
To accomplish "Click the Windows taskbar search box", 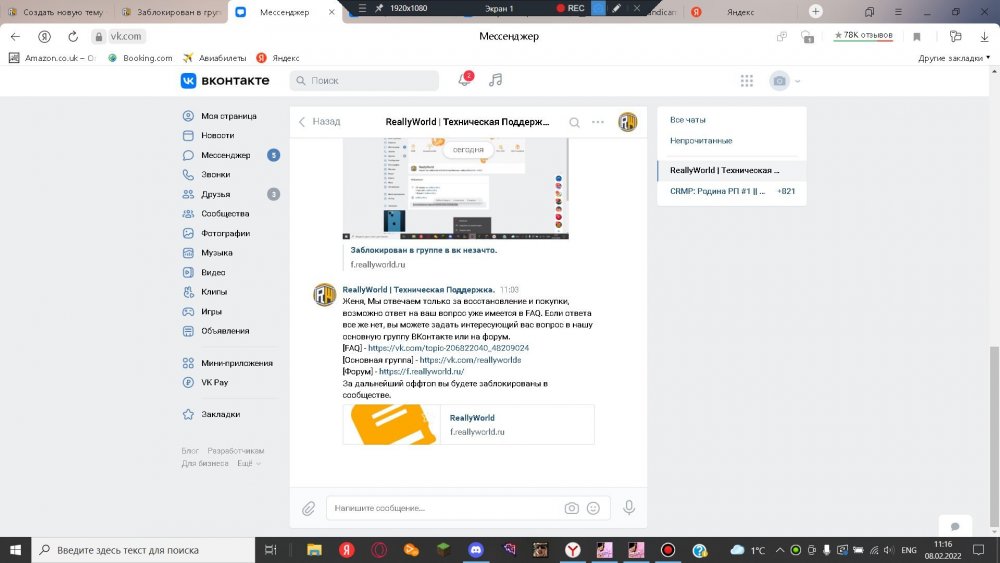I will click(143, 550).
